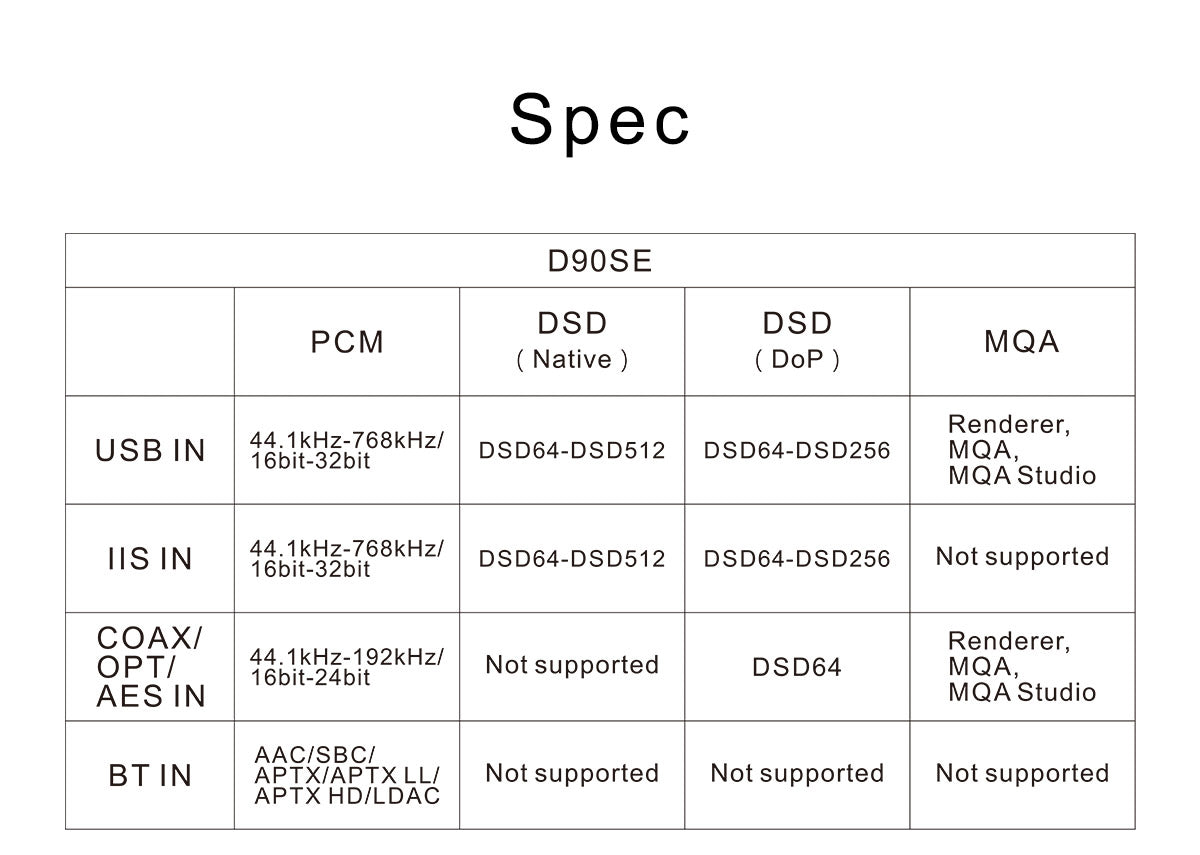Click the USB IN PCM value cell
This screenshot has height=855, width=1200.
coord(346,450)
